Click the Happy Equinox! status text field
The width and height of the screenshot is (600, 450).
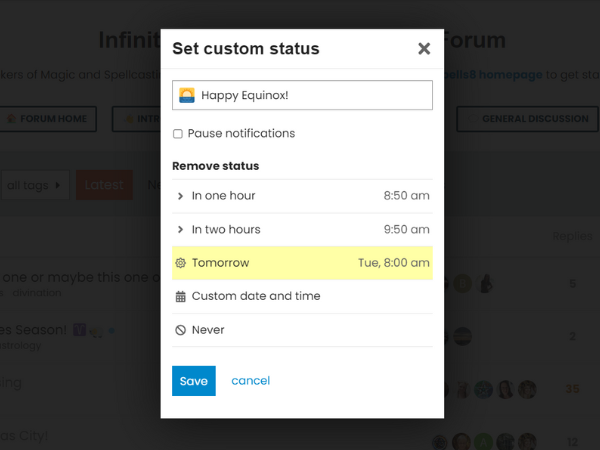312,95
